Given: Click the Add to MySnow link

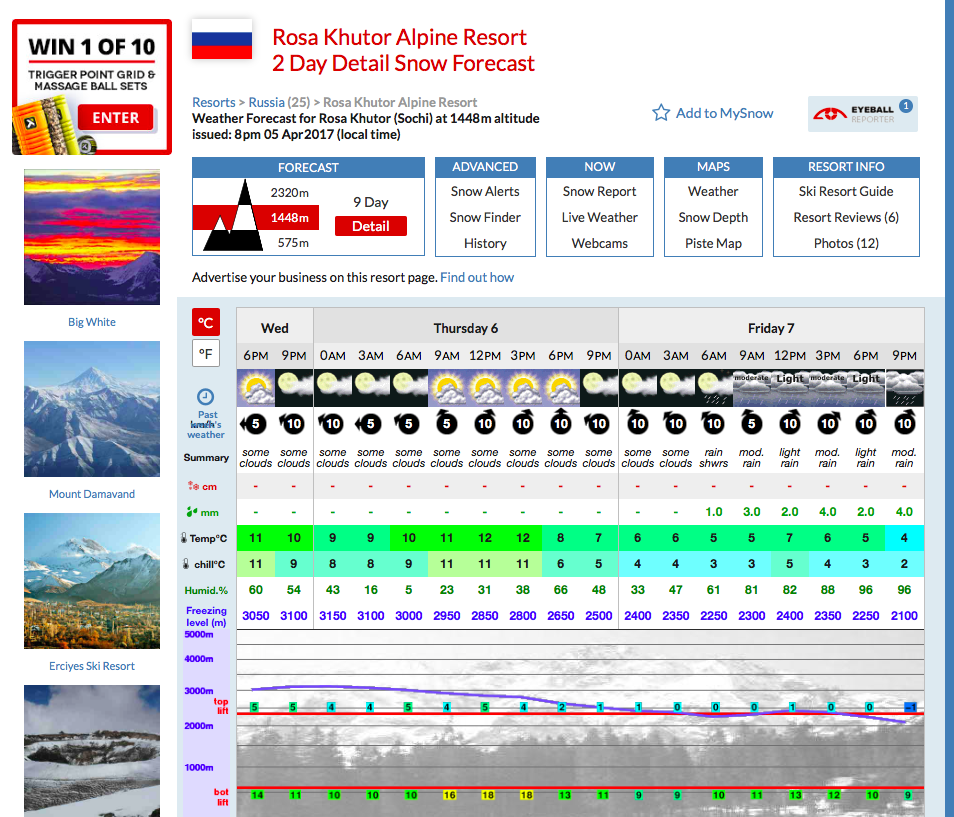Looking at the screenshot, I should tap(724, 113).
